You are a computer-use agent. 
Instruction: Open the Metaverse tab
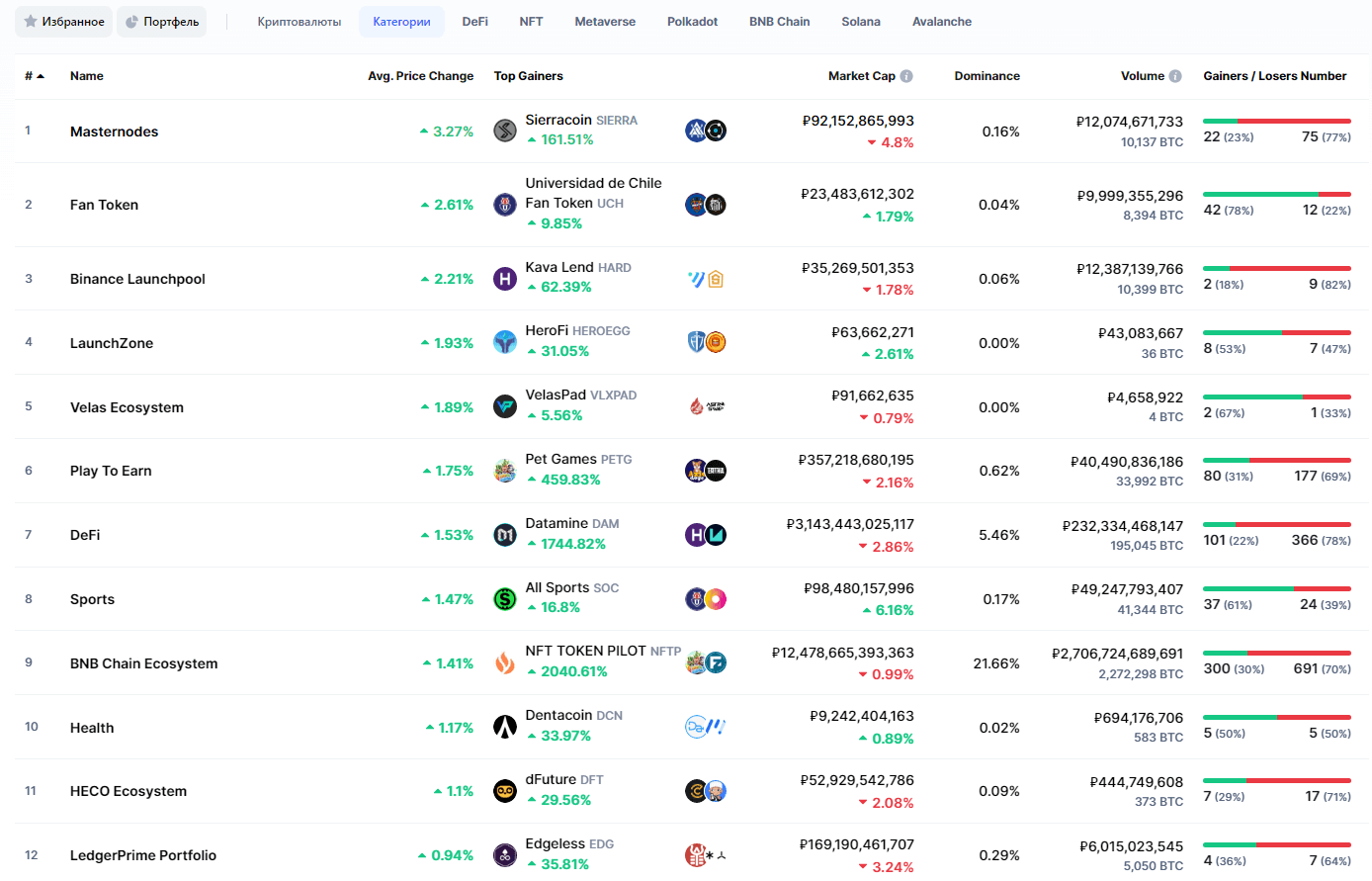[605, 22]
